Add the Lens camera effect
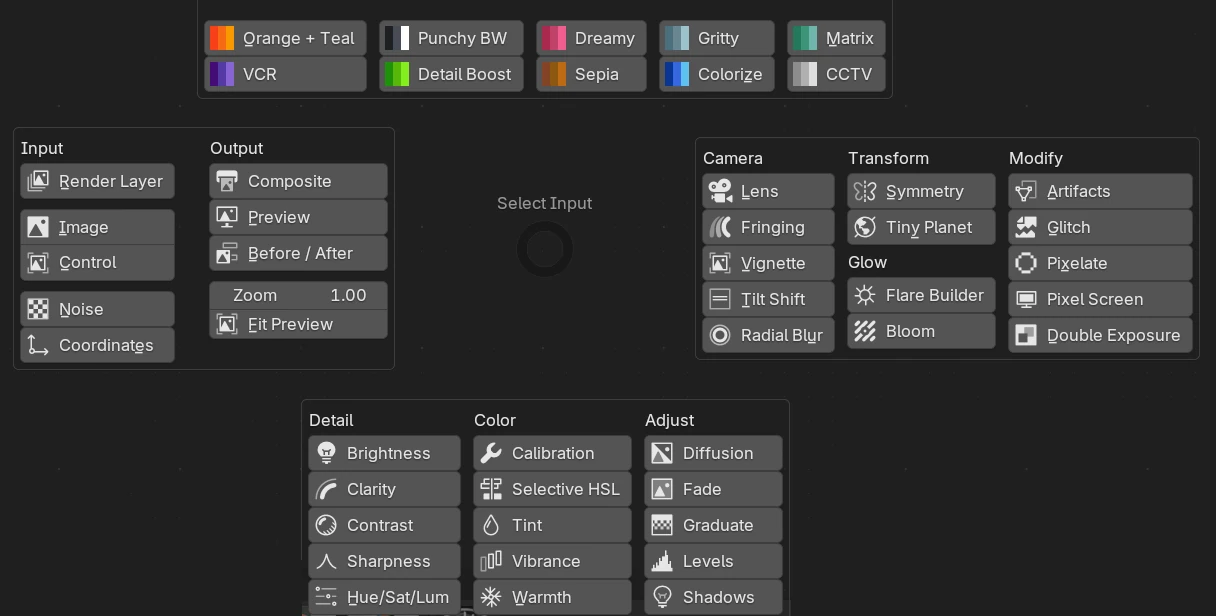The height and width of the screenshot is (616, 1216). (x=768, y=191)
